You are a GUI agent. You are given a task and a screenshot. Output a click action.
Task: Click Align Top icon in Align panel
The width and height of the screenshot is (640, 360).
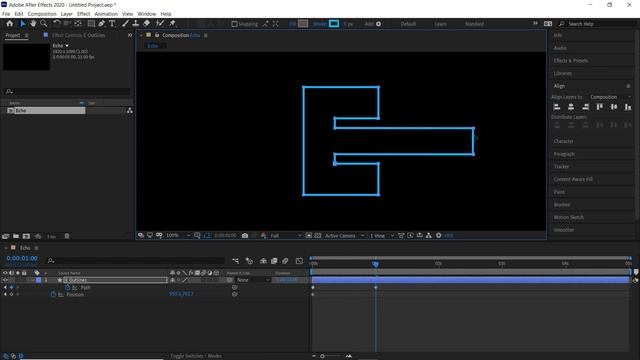[600, 107]
